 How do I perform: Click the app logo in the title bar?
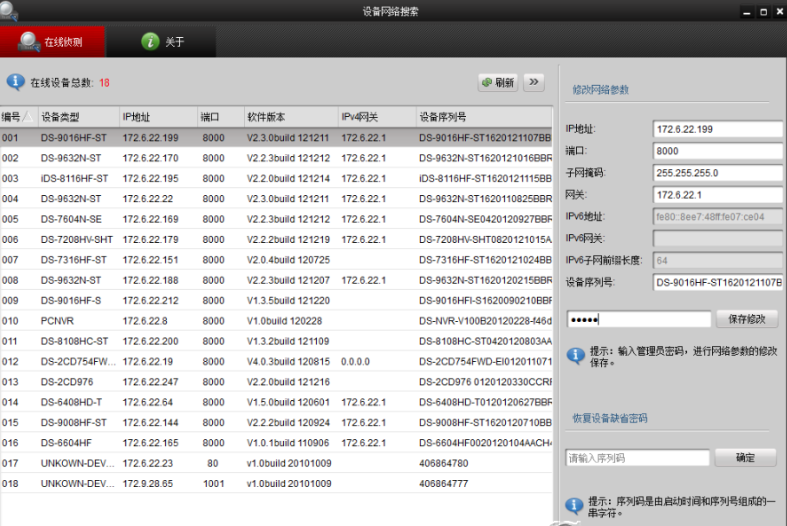coord(14,11)
